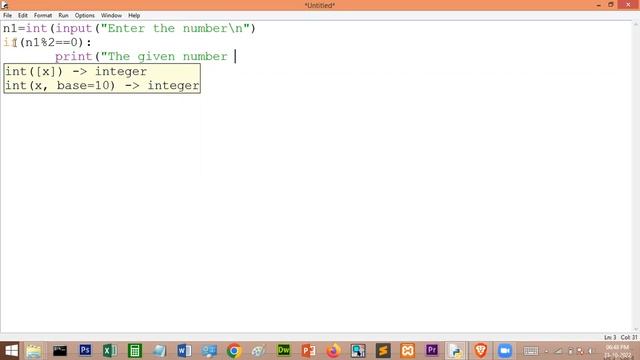
Task: Launch Word from the taskbar
Action: (x=184, y=351)
